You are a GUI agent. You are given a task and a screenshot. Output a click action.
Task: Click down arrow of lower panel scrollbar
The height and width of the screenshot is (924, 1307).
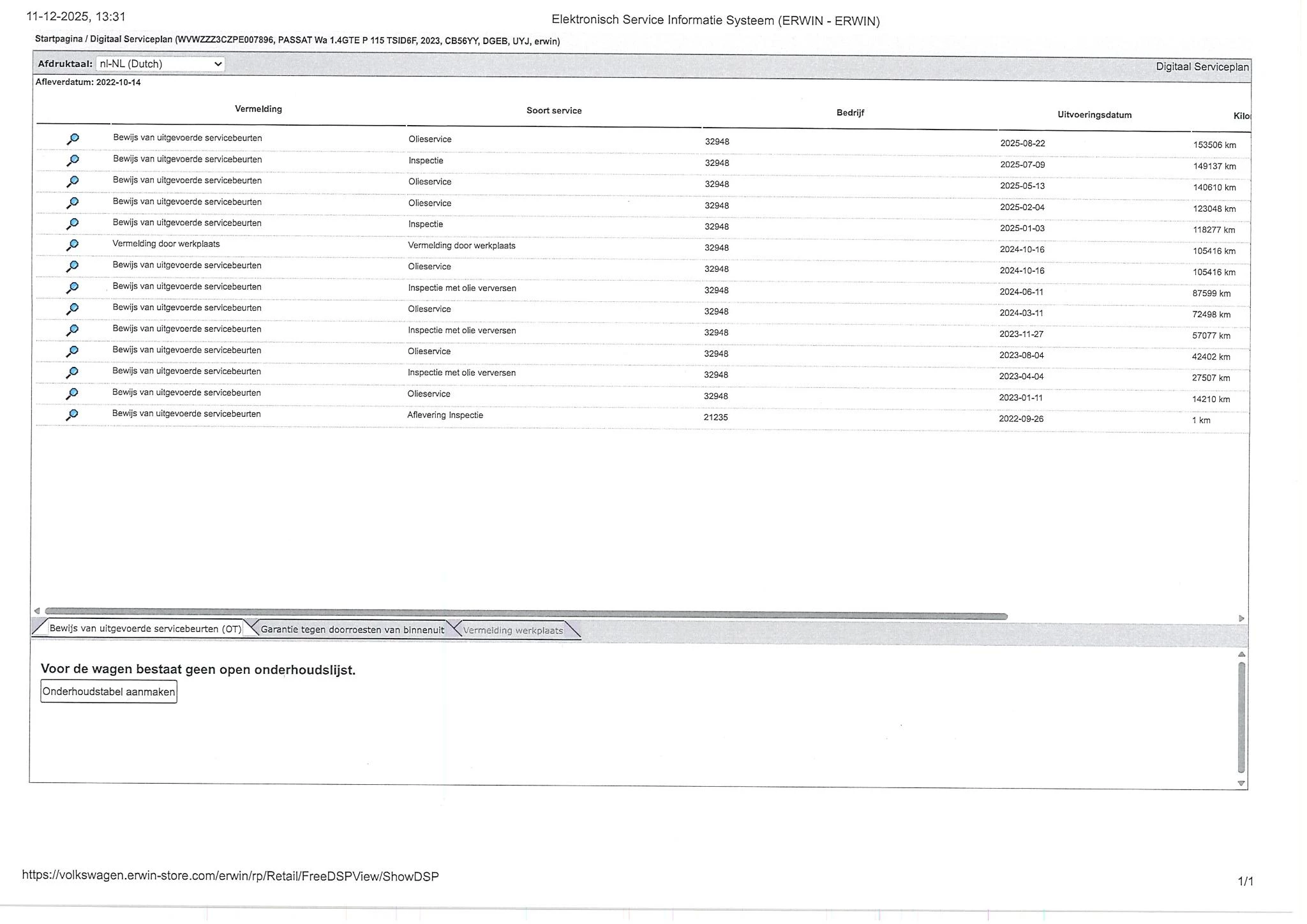coord(1241,783)
